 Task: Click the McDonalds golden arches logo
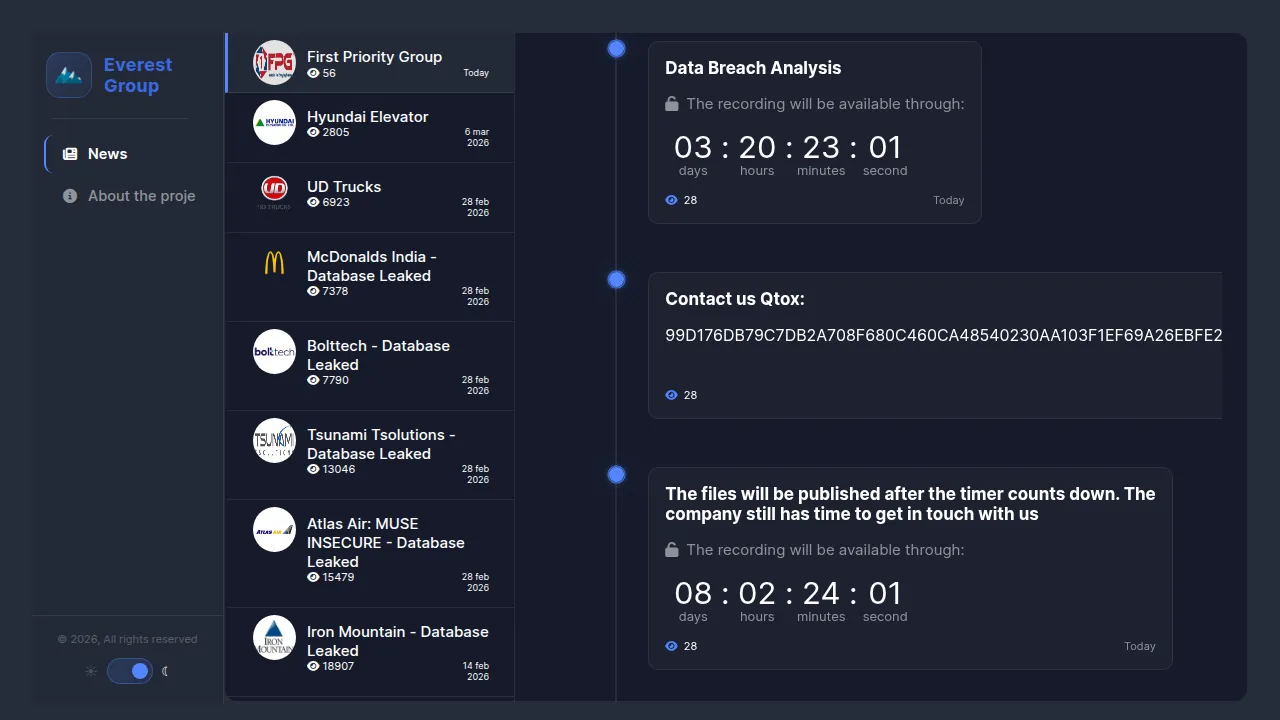(x=274, y=263)
